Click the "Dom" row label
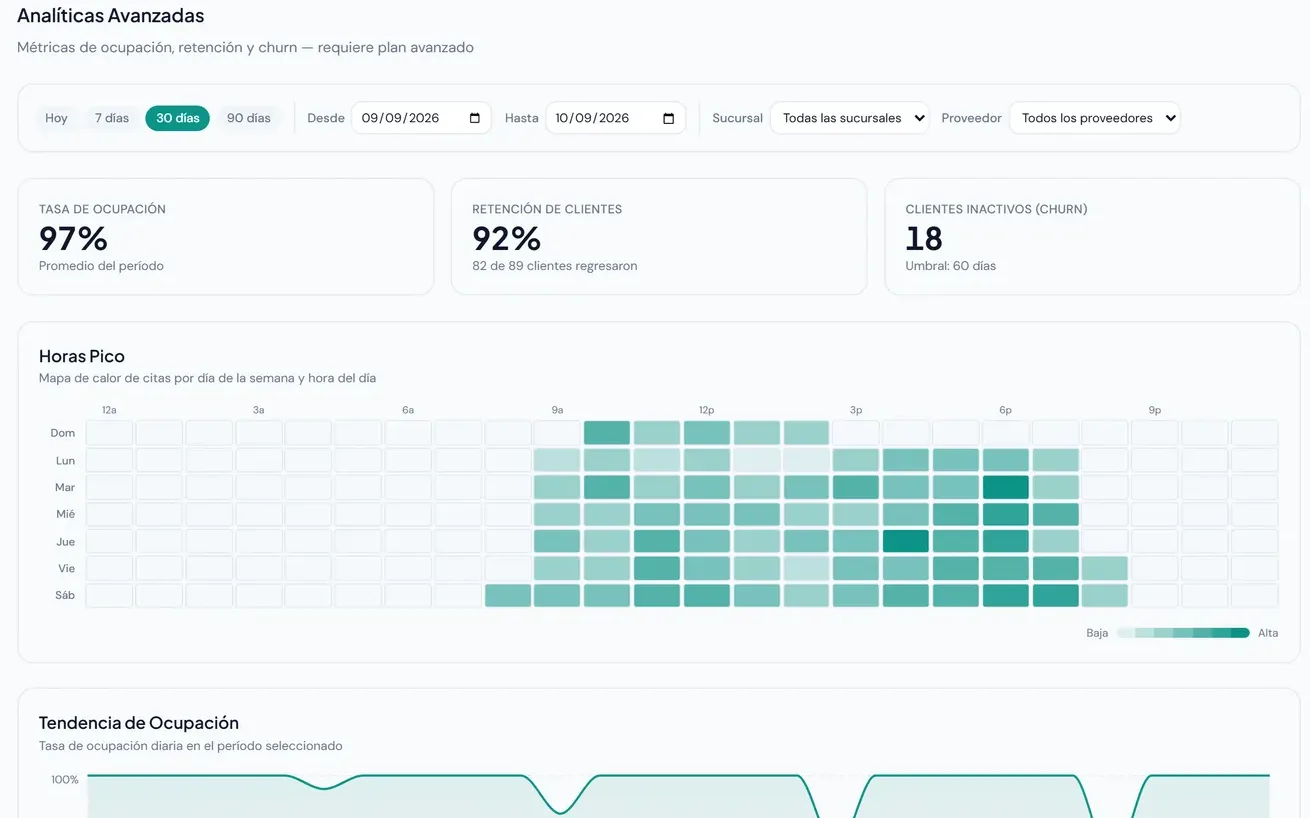Image resolution: width=1310 pixels, height=818 pixels. [x=63, y=433]
